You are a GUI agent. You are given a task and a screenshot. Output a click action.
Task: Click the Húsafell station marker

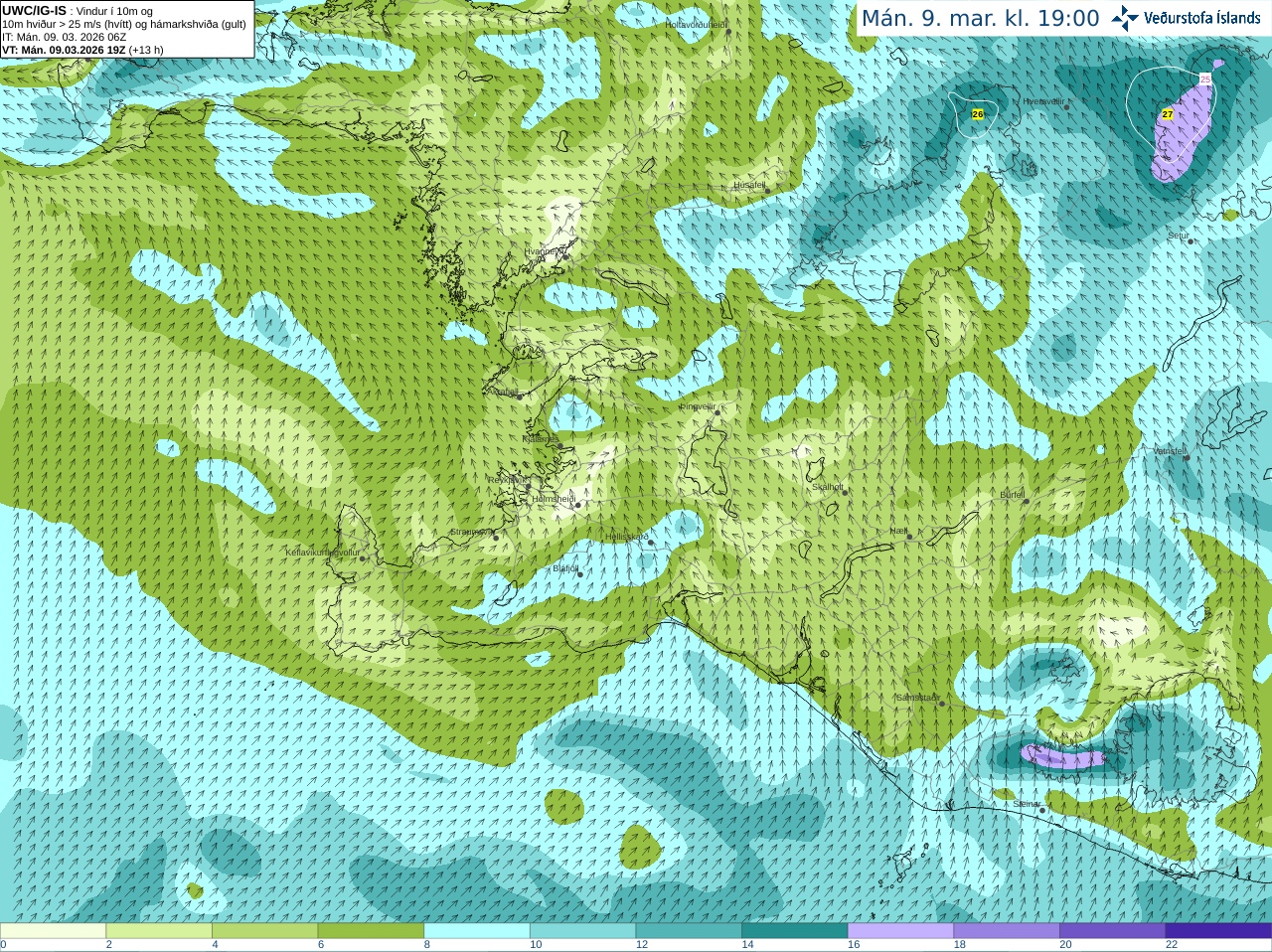767,191
